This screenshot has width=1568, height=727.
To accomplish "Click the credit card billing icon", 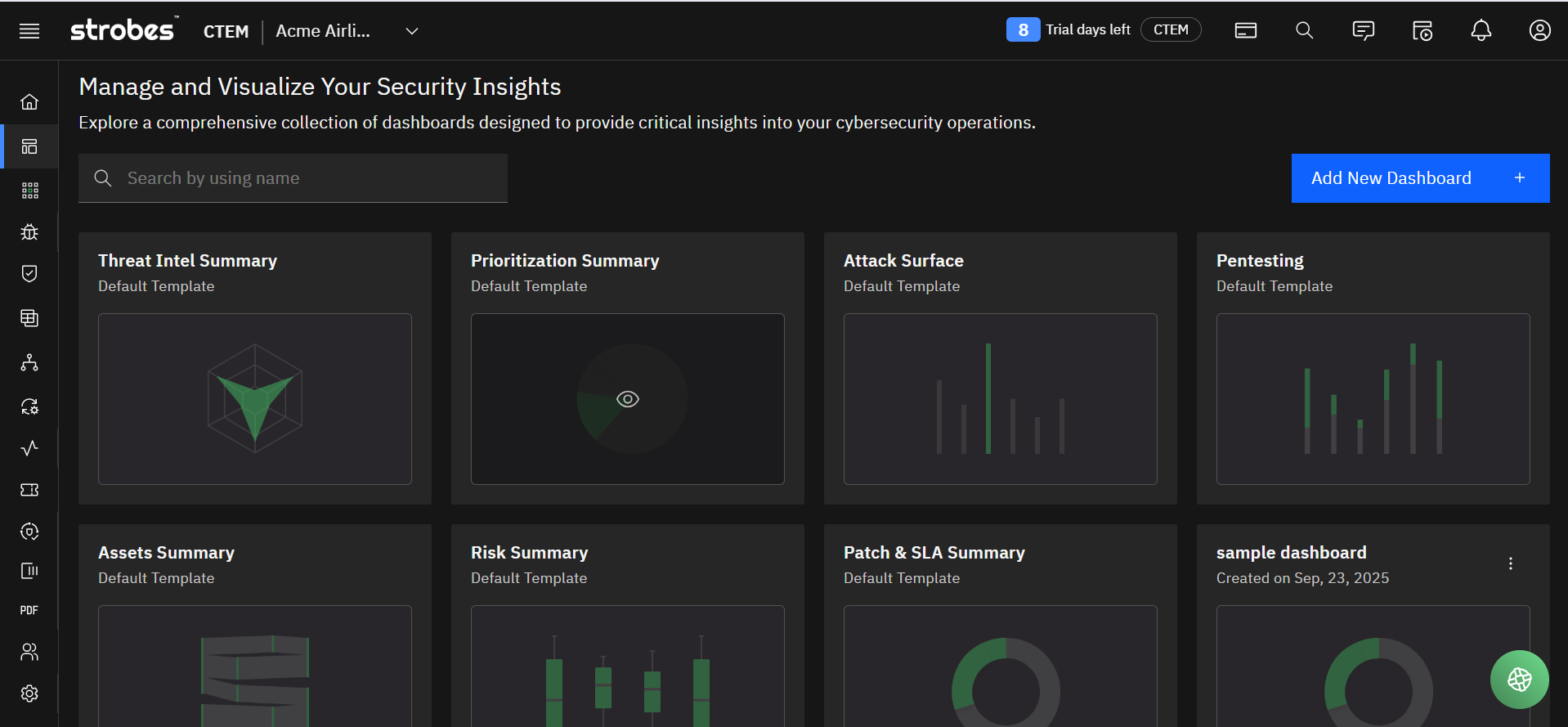I will click(x=1245, y=30).
